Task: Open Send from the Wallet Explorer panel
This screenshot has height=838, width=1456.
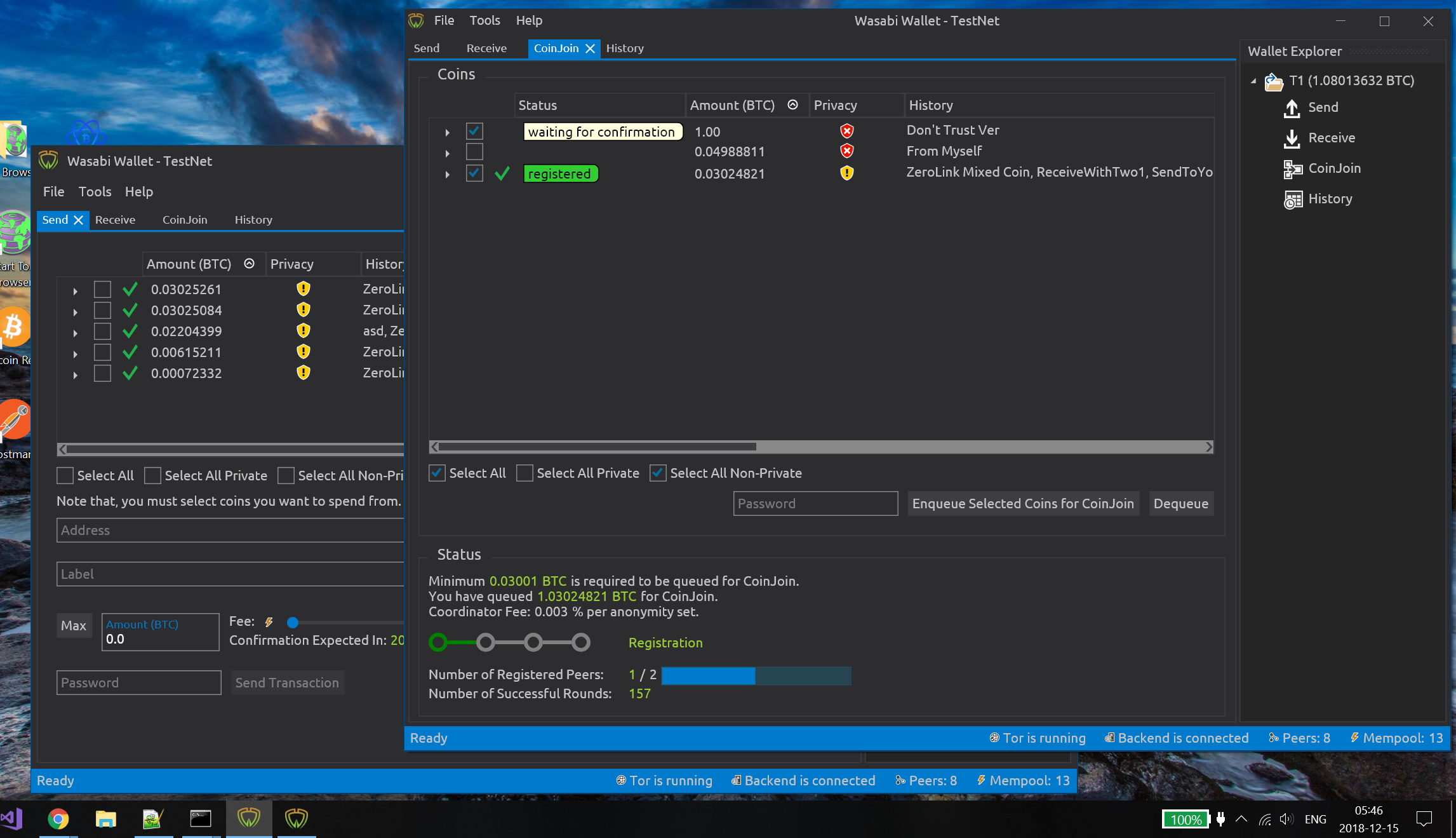Action: coord(1322,107)
